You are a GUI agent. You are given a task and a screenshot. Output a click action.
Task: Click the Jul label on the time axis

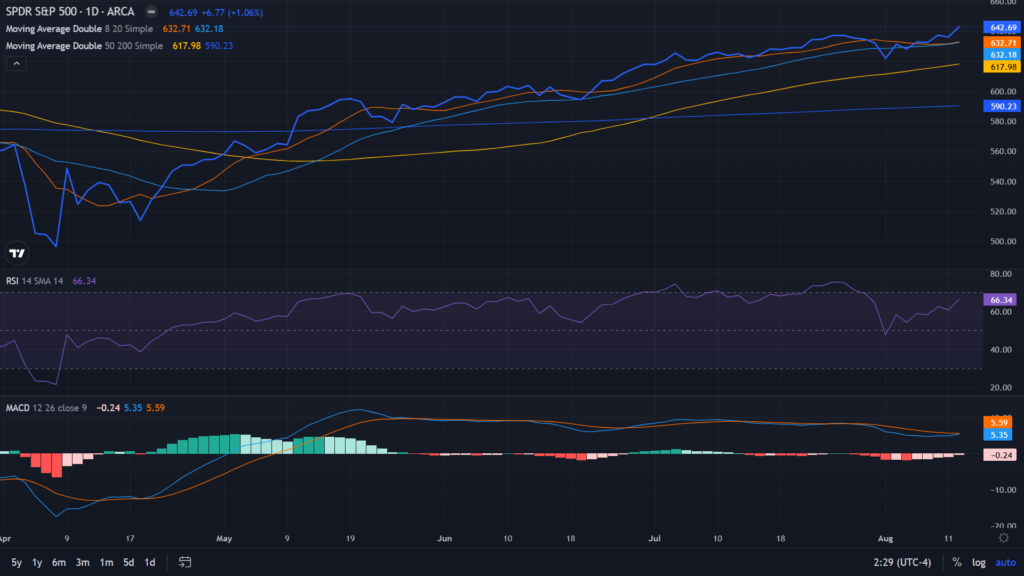click(x=654, y=539)
